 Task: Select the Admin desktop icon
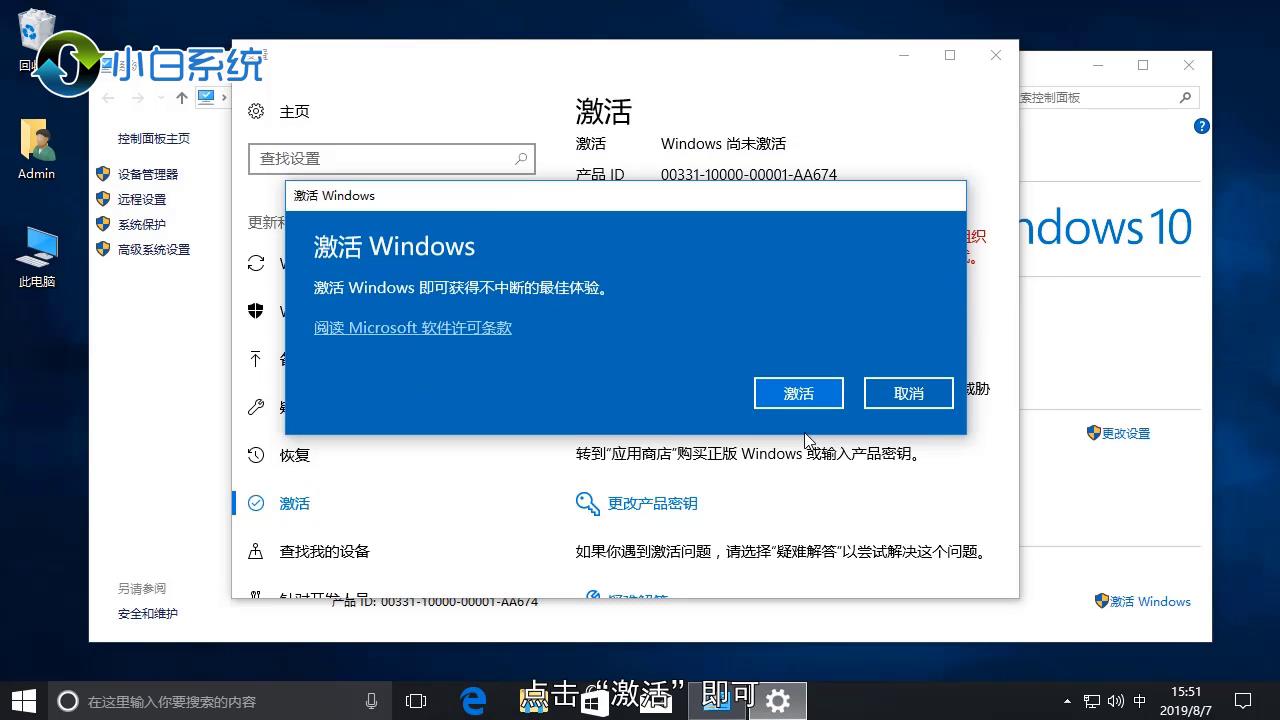tap(36, 151)
